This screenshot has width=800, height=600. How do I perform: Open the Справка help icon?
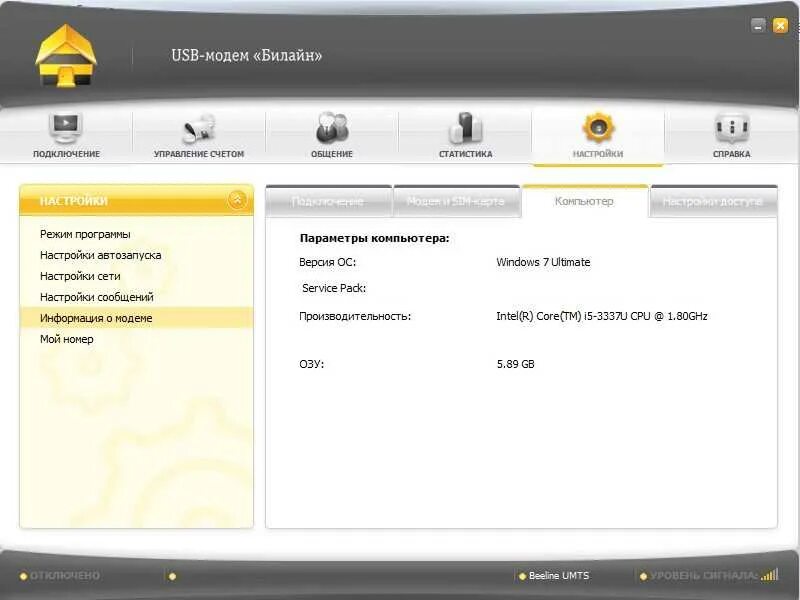[x=732, y=128]
